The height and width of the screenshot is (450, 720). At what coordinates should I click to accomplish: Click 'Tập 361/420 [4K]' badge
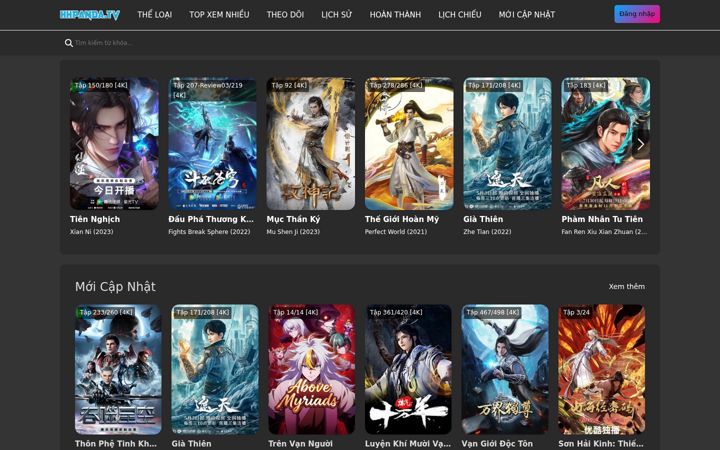tap(396, 312)
